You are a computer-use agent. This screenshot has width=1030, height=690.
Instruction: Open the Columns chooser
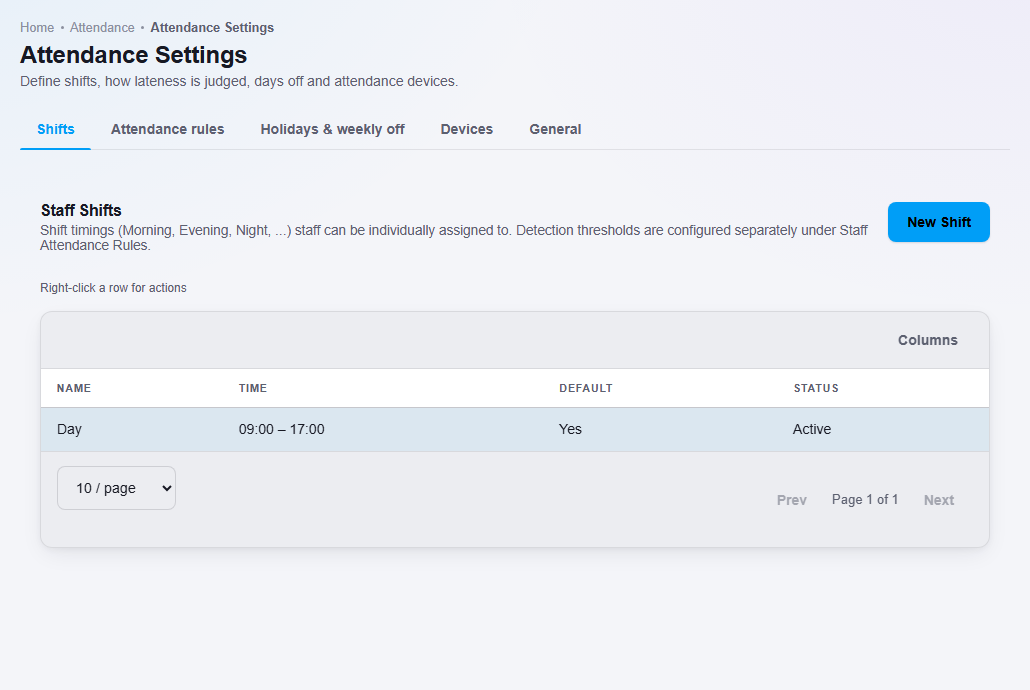click(x=928, y=340)
